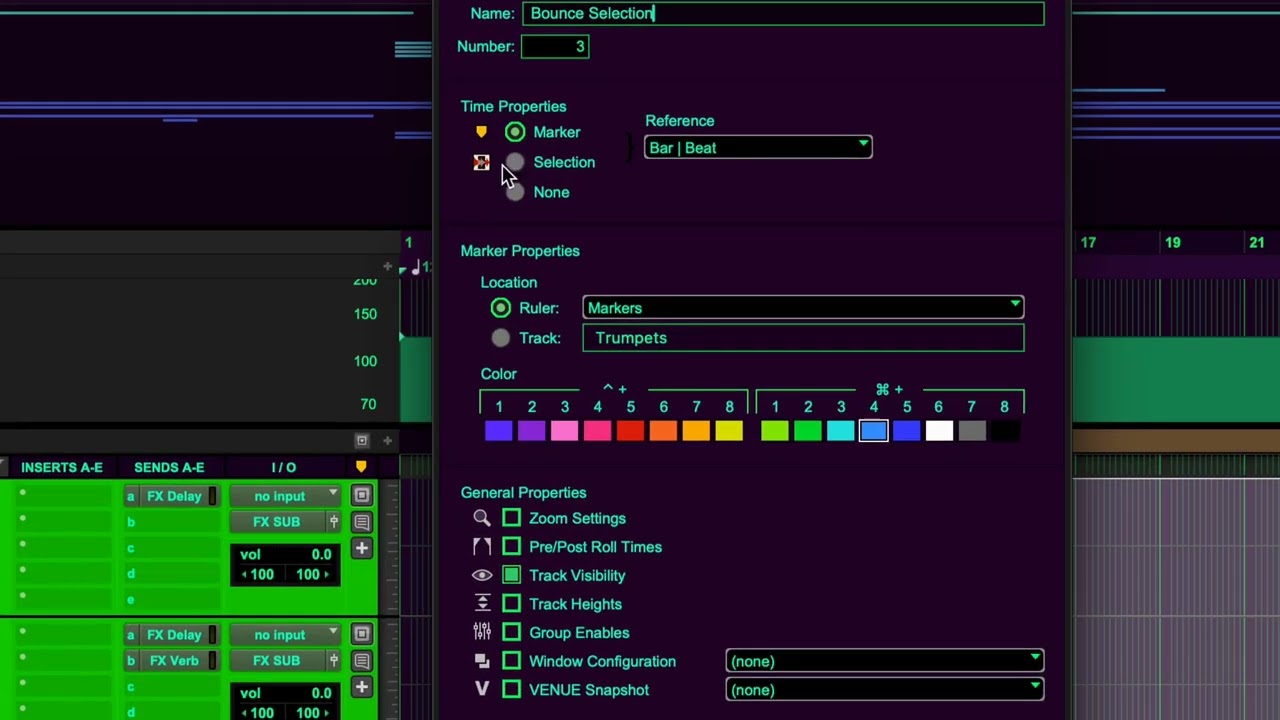
Task: Open the Reference Bar | Beat dropdown
Action: pyautogui.click(x=758, y=148)
